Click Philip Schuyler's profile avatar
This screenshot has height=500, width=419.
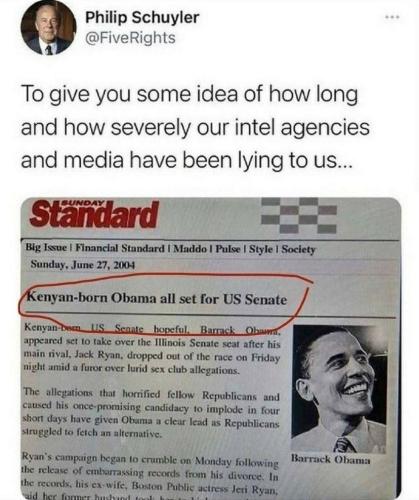(x=48, y=28)
